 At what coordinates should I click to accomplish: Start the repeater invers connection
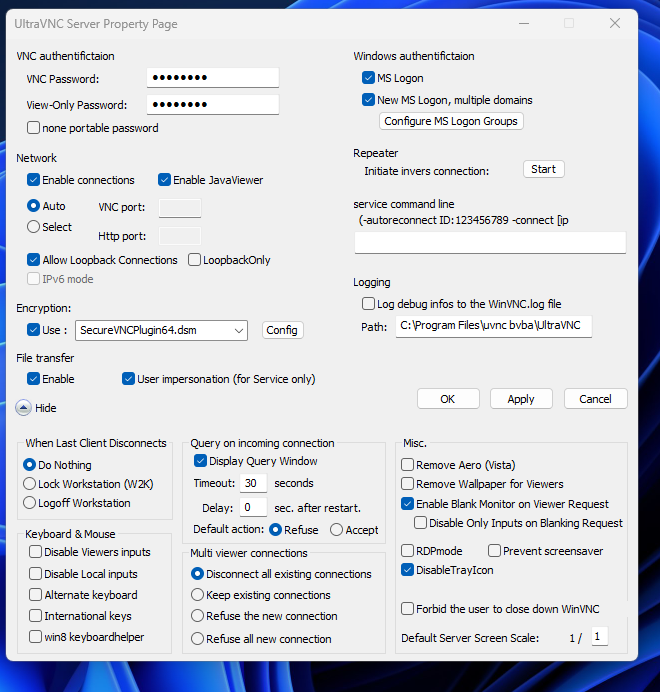pyautogui.click(x=543, y=169)
